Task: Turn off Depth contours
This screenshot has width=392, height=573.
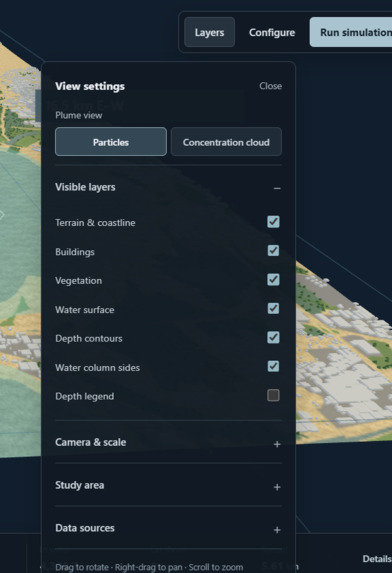Action: click(x=273, y=337)
